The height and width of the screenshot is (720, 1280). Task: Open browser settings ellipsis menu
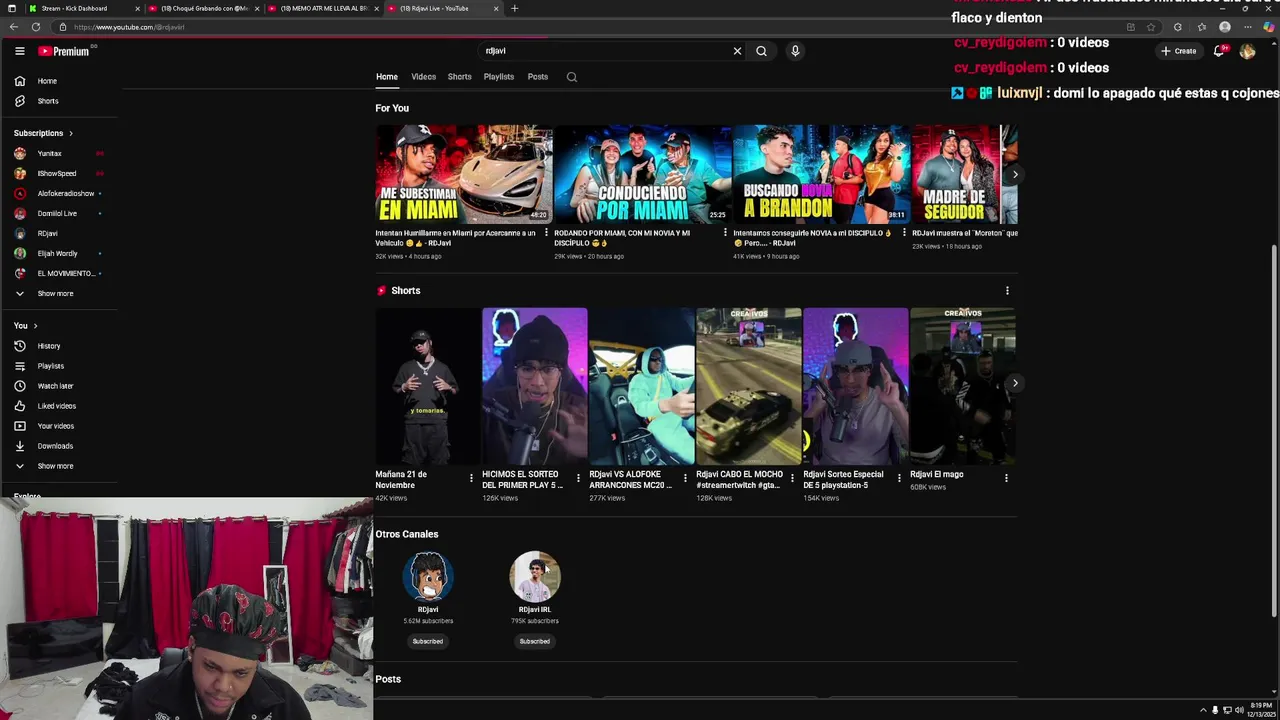click(x=1247, y=27)
